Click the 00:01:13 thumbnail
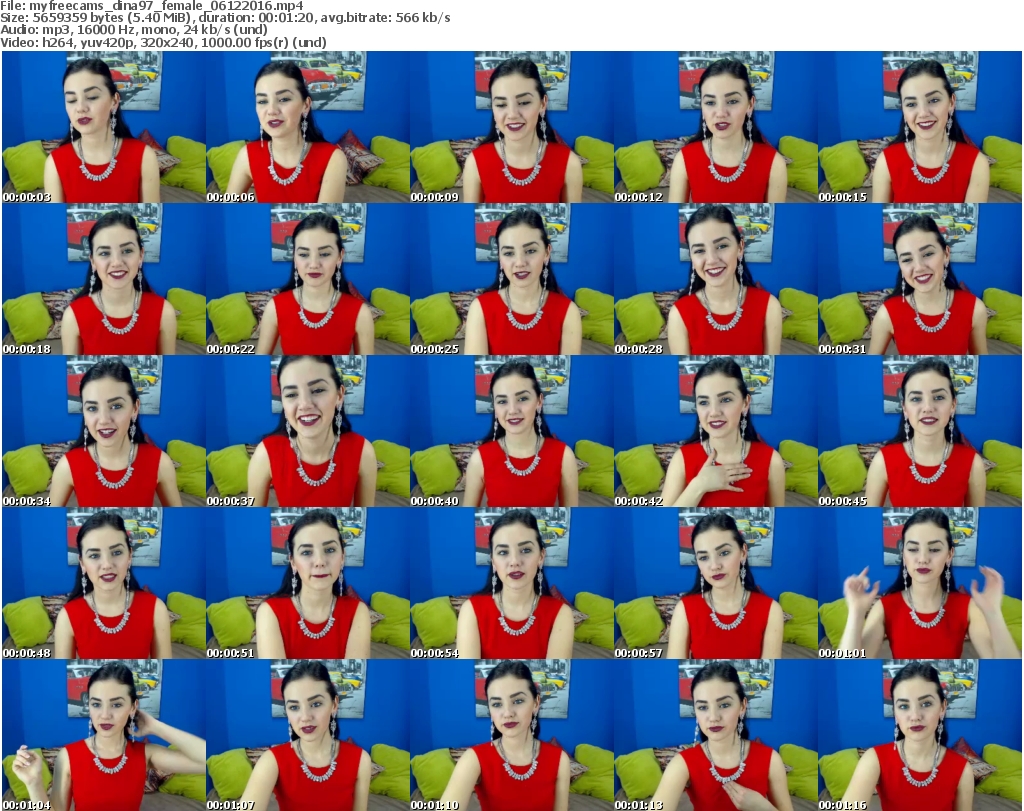The width and height of the screenshot is (1024, 811). pos(715,735)
